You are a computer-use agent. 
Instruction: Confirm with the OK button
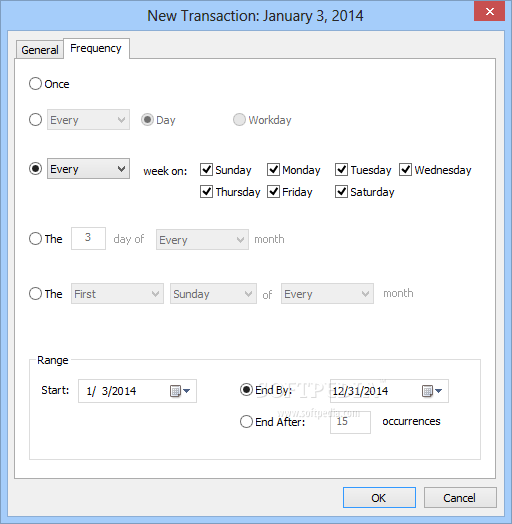point(379,498)
